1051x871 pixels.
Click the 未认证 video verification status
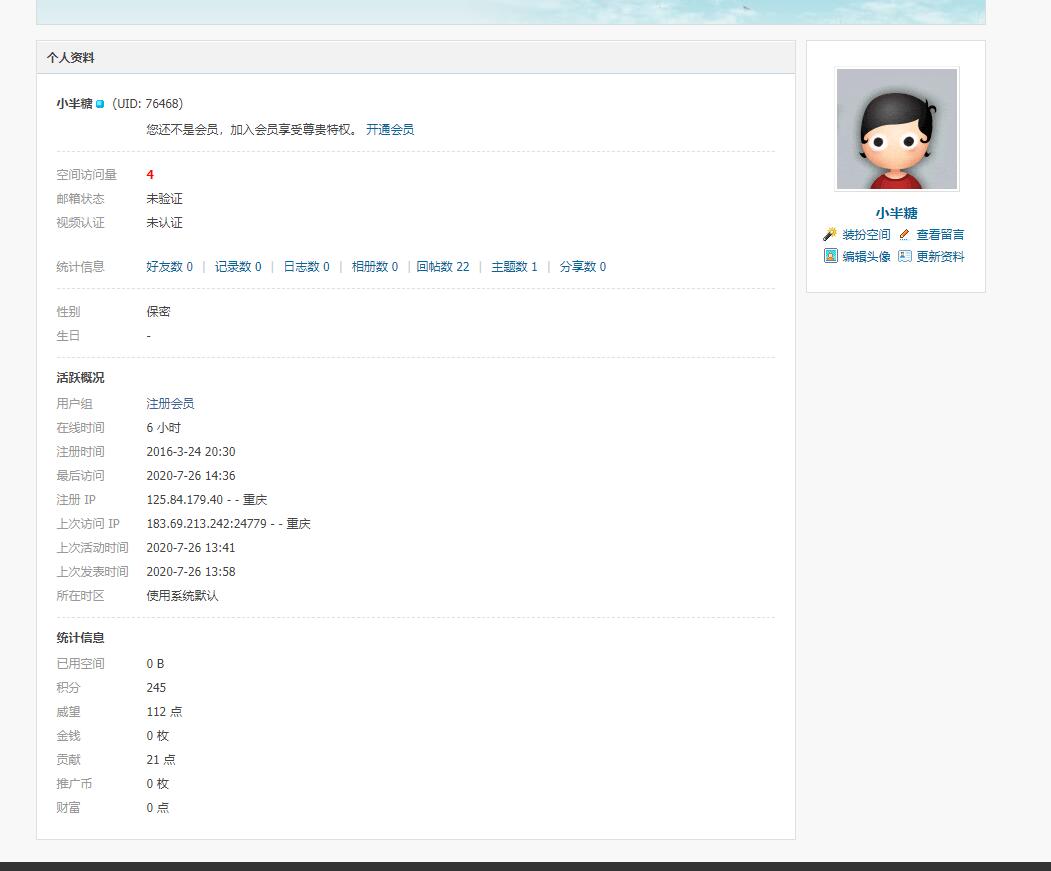pos(164,223)
